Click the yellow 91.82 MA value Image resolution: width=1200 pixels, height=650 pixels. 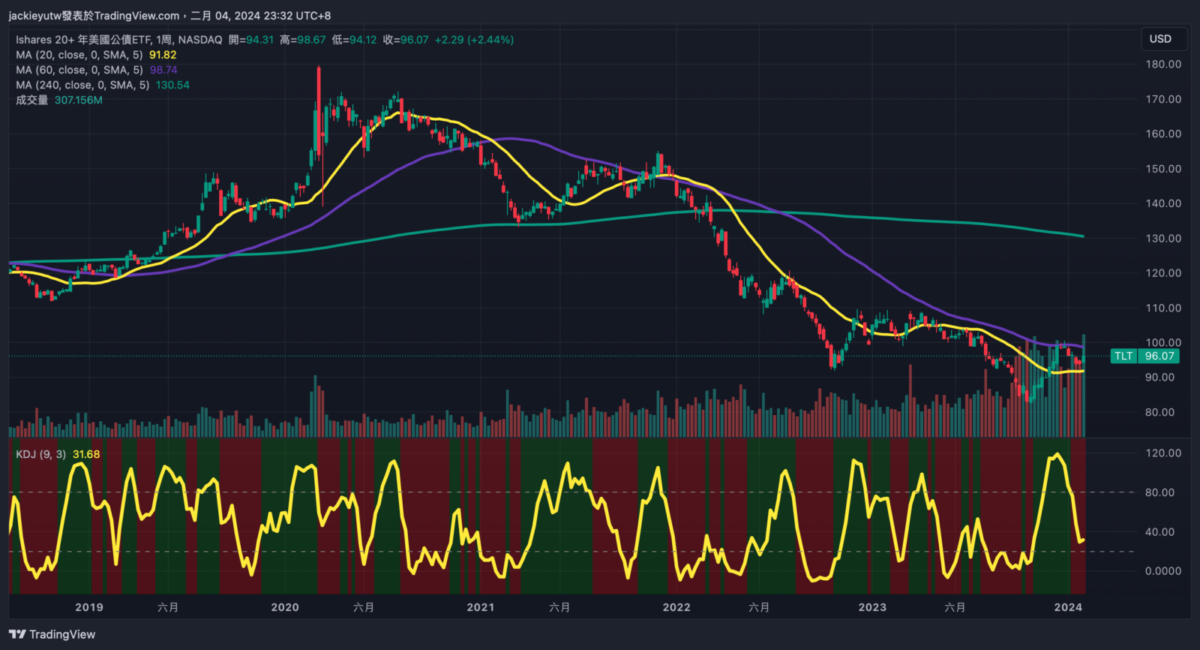163,55
